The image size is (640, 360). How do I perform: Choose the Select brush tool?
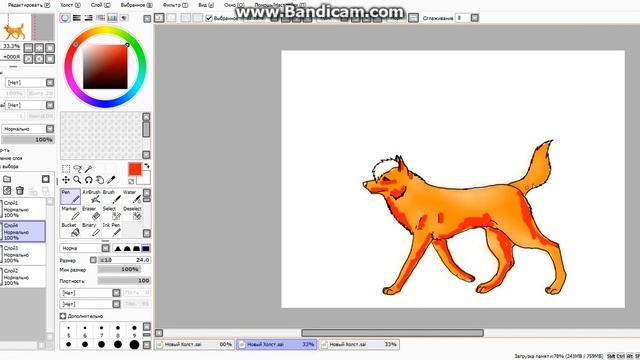point(111,213)
